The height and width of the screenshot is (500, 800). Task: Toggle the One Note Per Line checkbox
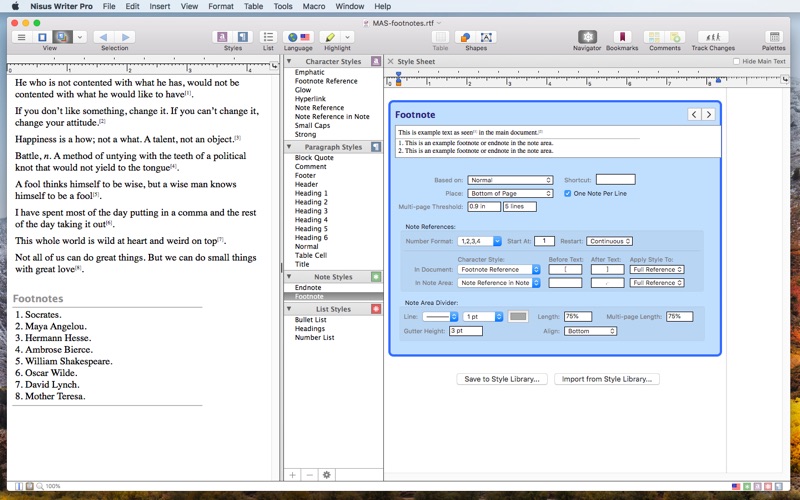coord(567,193)
